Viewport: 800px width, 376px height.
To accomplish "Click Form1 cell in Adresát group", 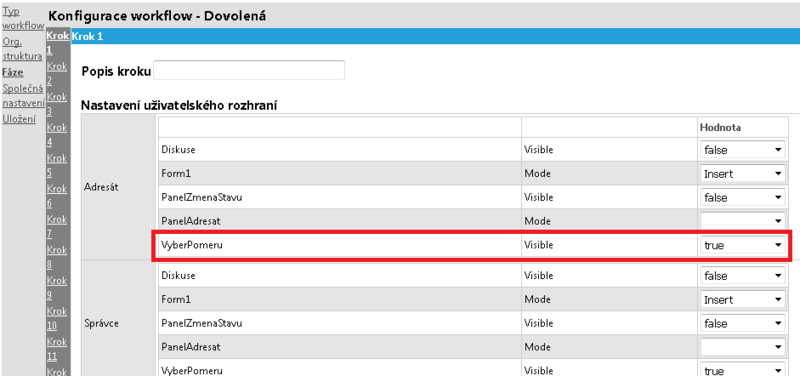I will click(x=340, y=173).
